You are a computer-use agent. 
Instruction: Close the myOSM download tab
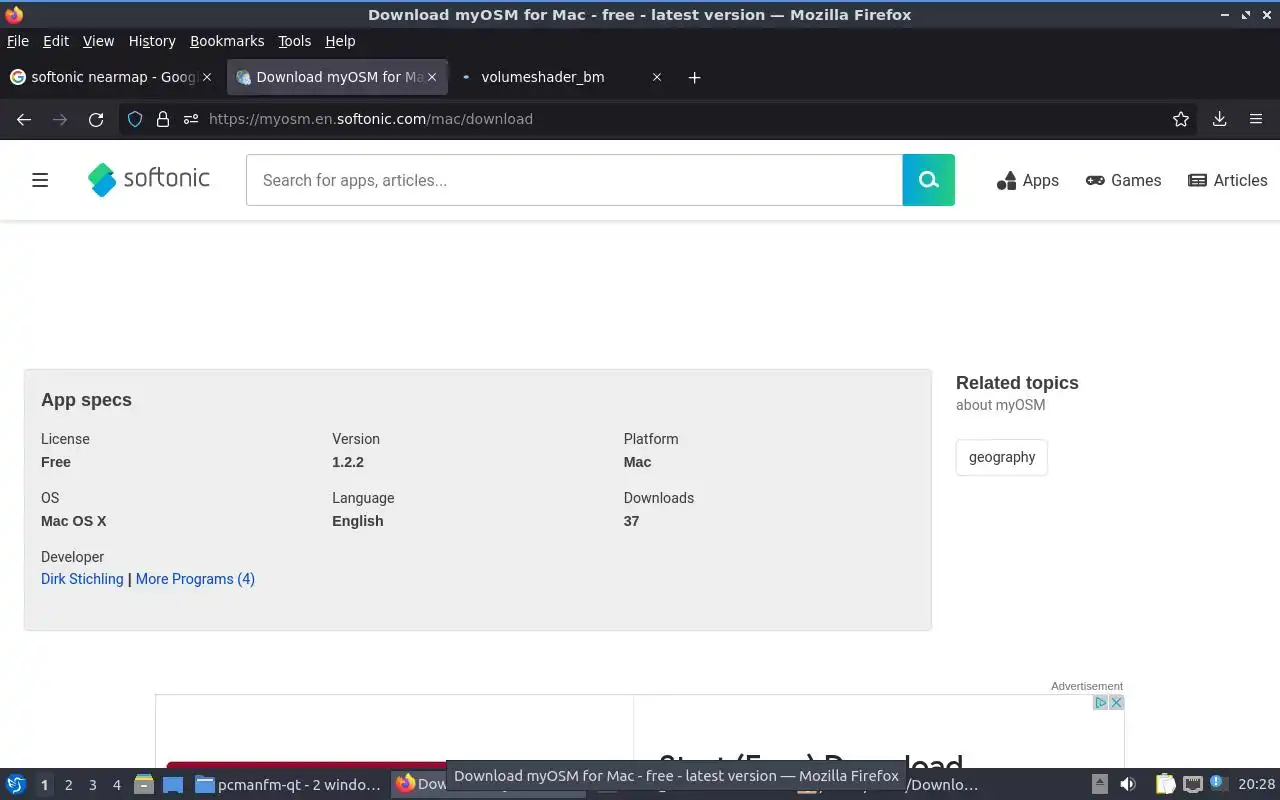click(432, 77)
